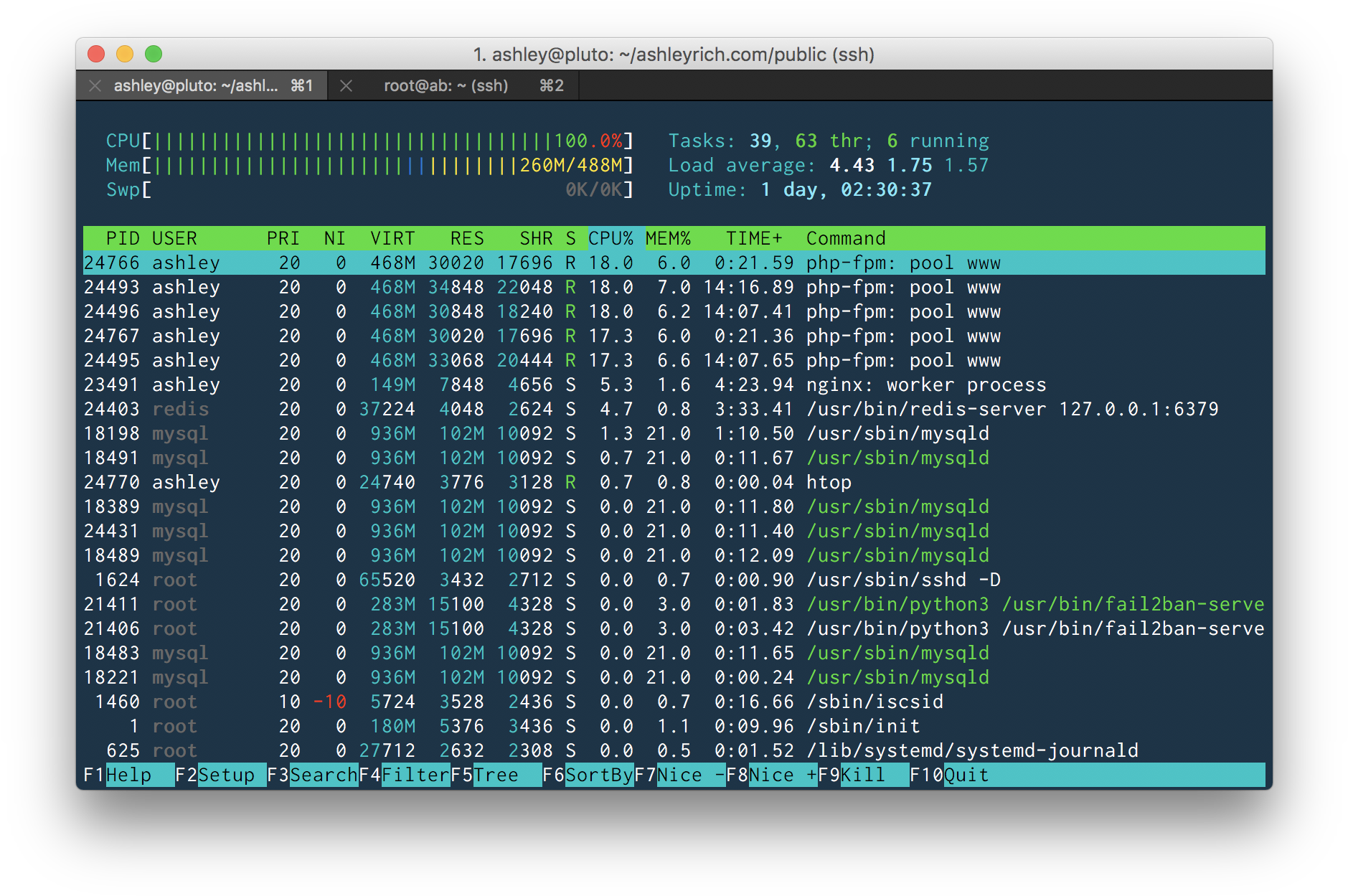Sort by the MEM% column header
The image size is (1348, 896).
[x=668, y=239]
